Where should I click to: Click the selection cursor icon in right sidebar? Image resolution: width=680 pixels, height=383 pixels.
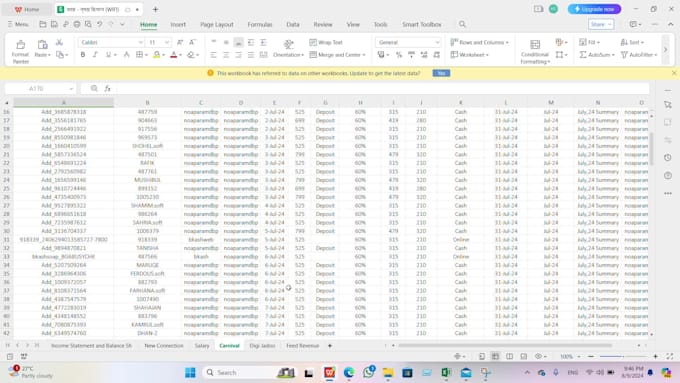(668, 105)
